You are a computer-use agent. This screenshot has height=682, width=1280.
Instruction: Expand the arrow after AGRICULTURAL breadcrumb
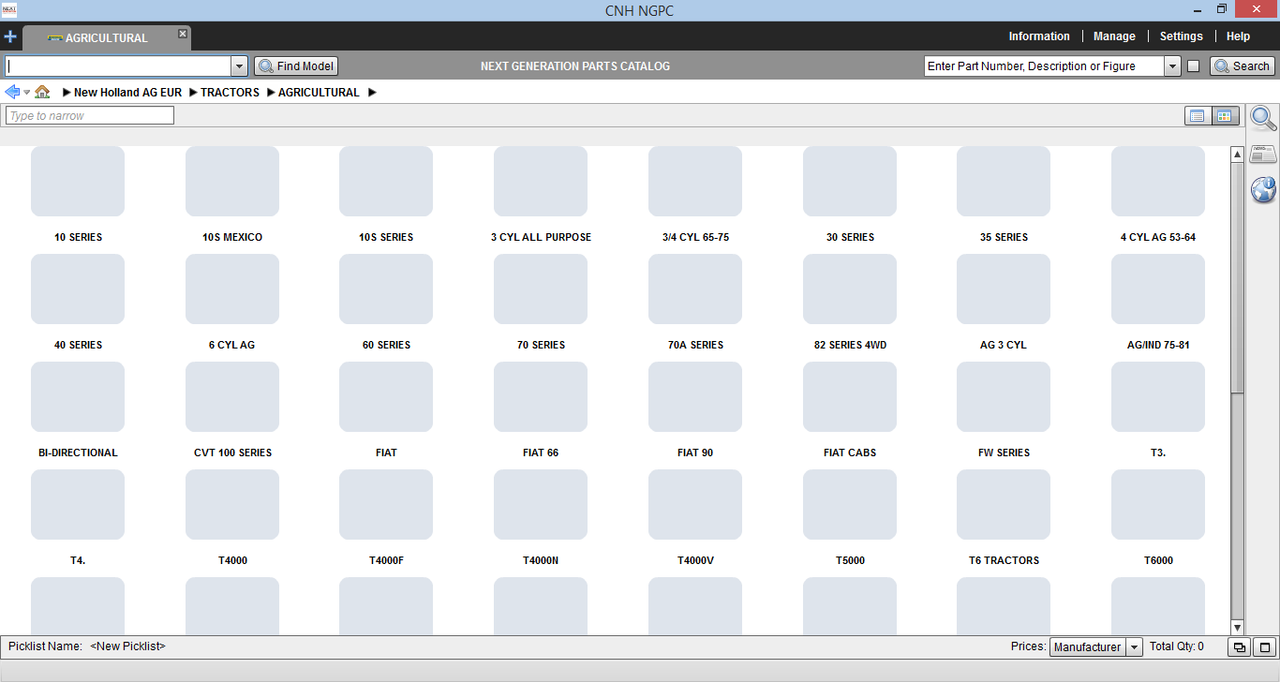372,92
